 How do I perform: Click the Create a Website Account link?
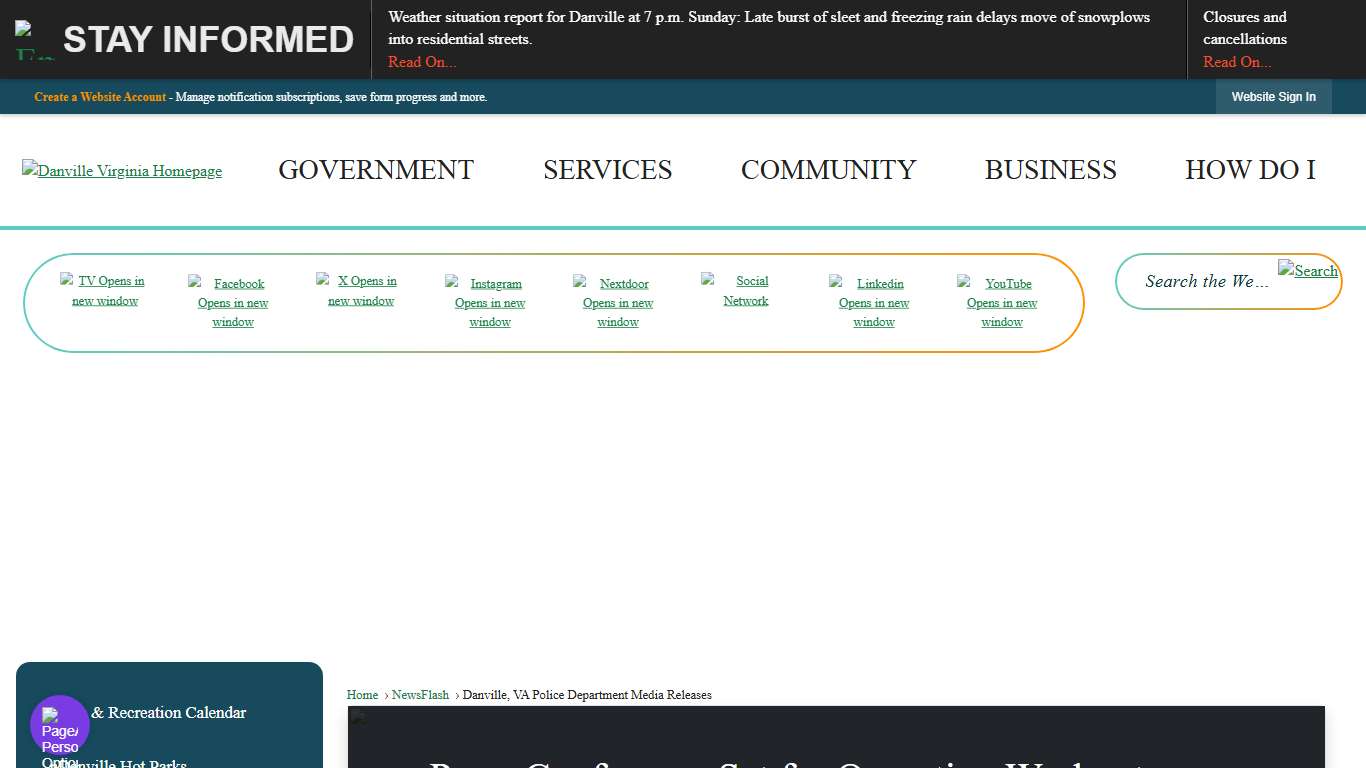click(100, 97)
